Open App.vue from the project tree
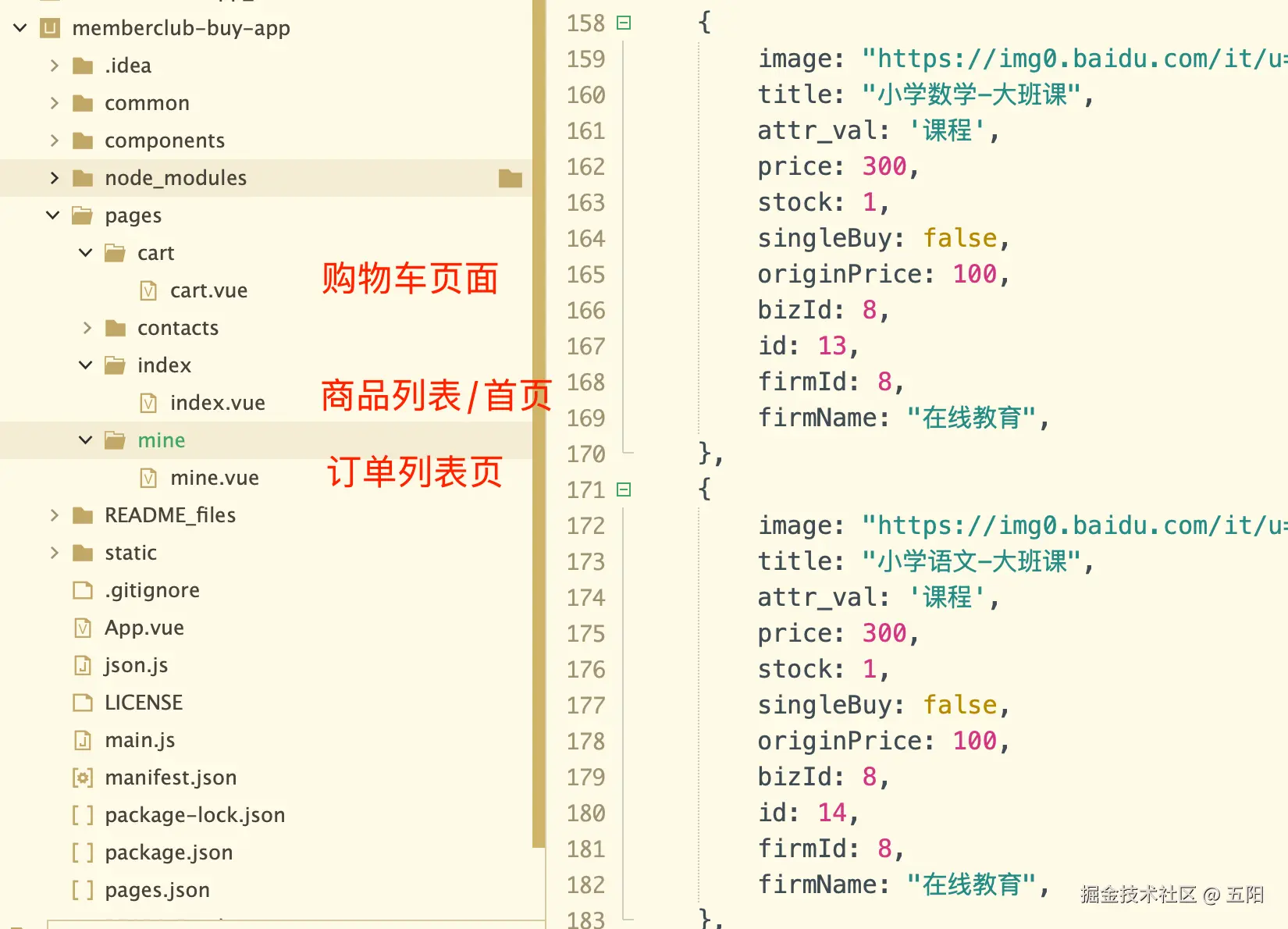 (x=144, y=628)
